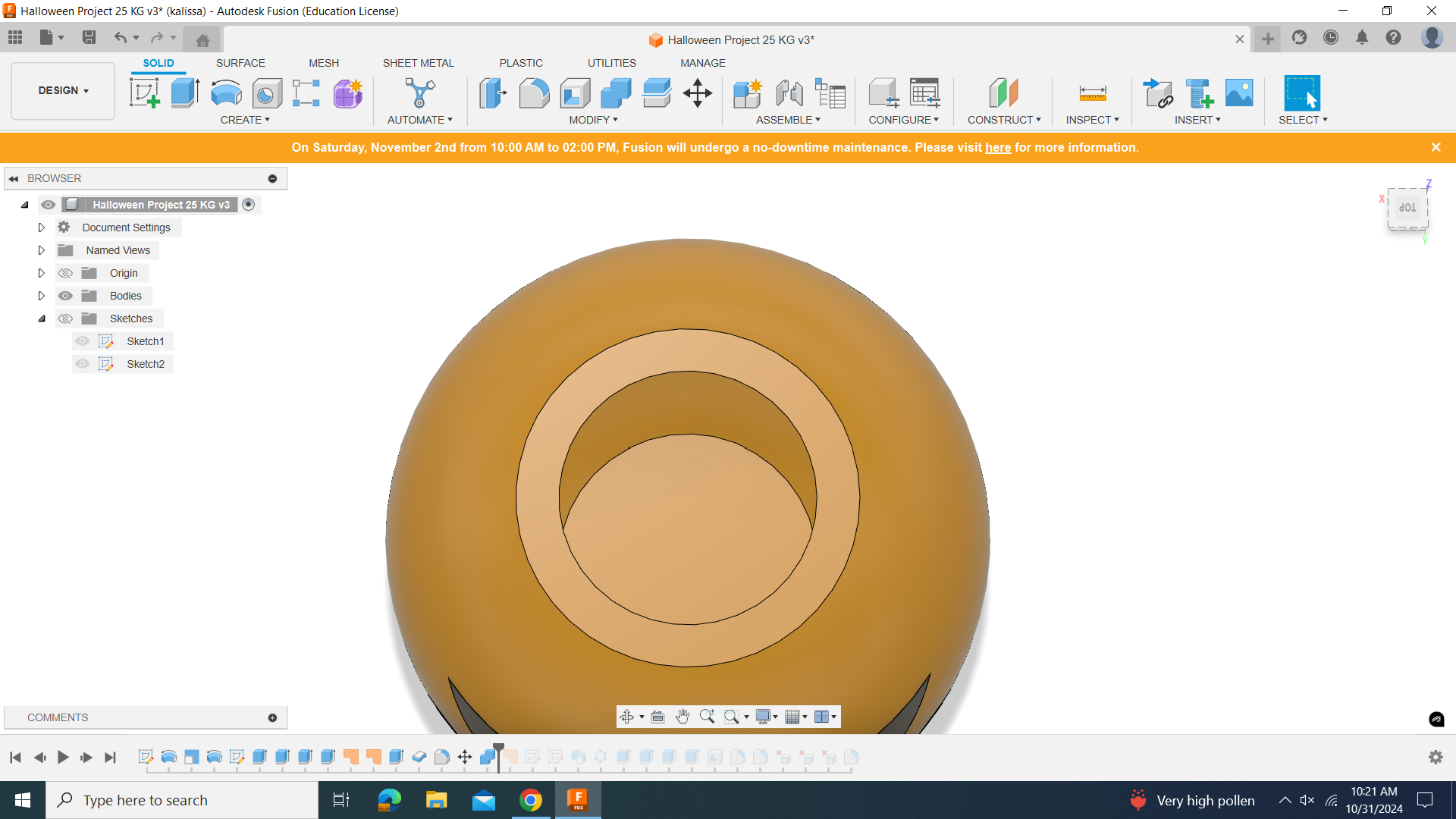Switch to the MANAGE tab

tap(703, 63)
